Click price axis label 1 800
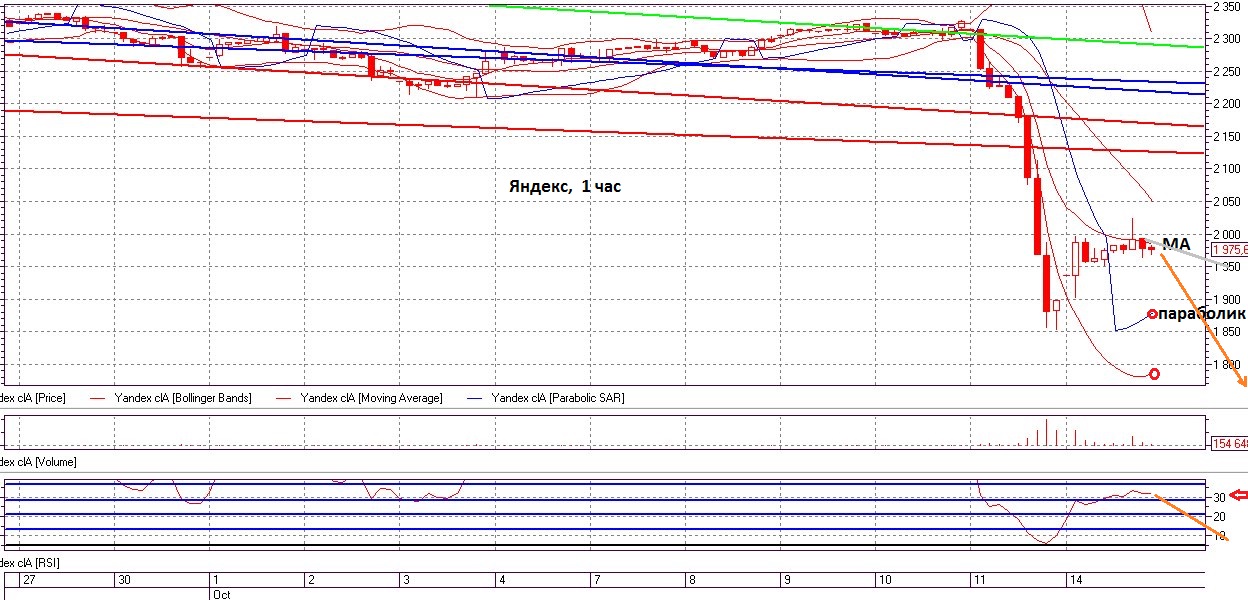1248x600 pixels. point(1229,364)
